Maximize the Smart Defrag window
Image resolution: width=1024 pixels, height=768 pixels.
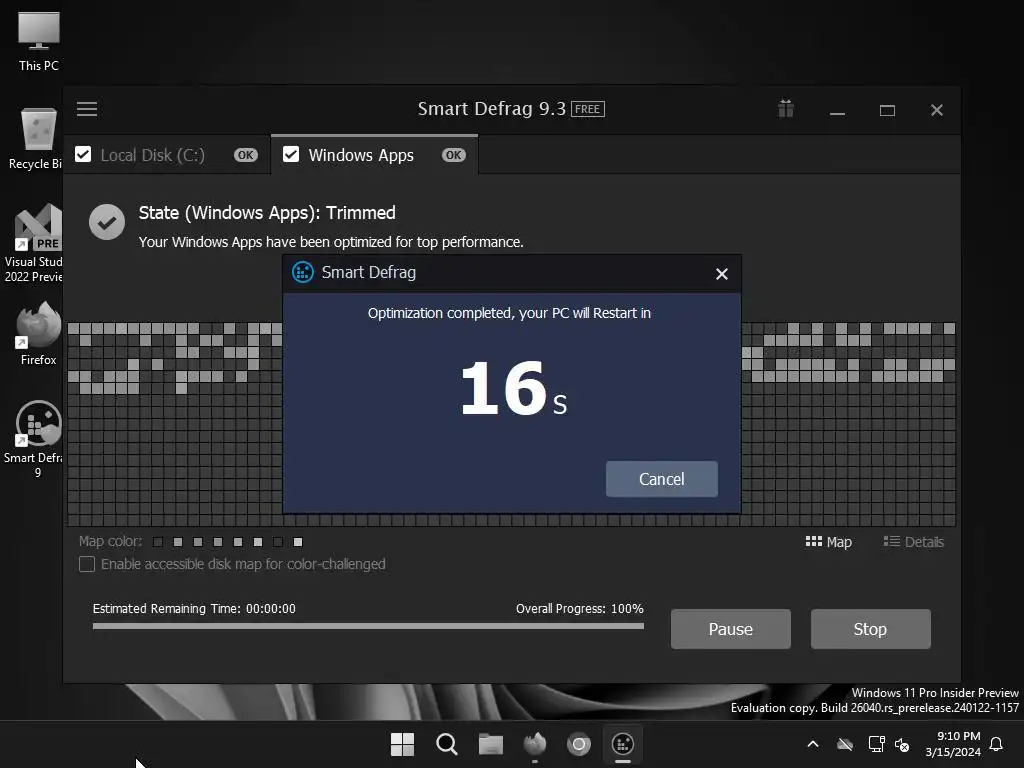[x=887, y=110]
